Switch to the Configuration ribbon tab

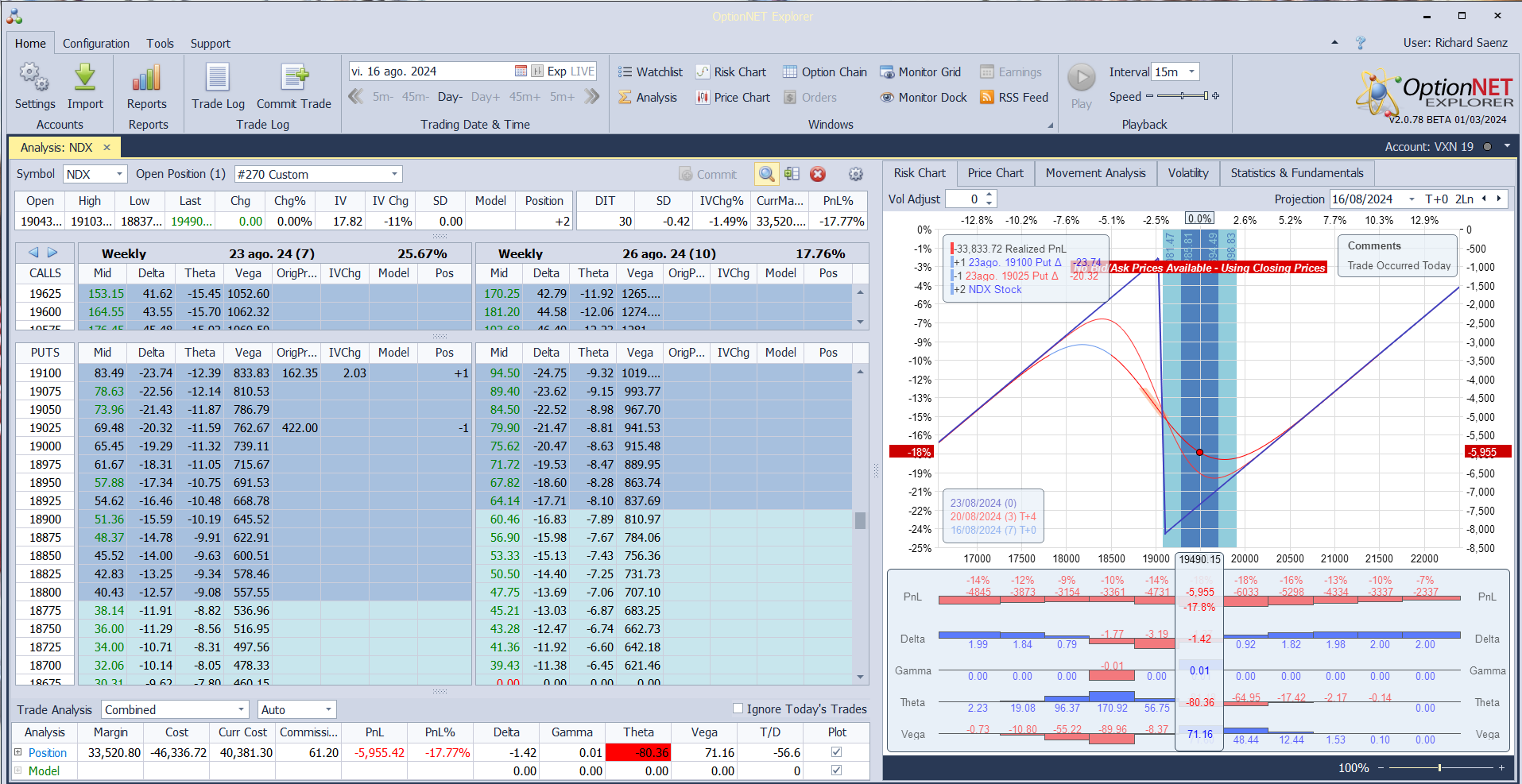96,44
